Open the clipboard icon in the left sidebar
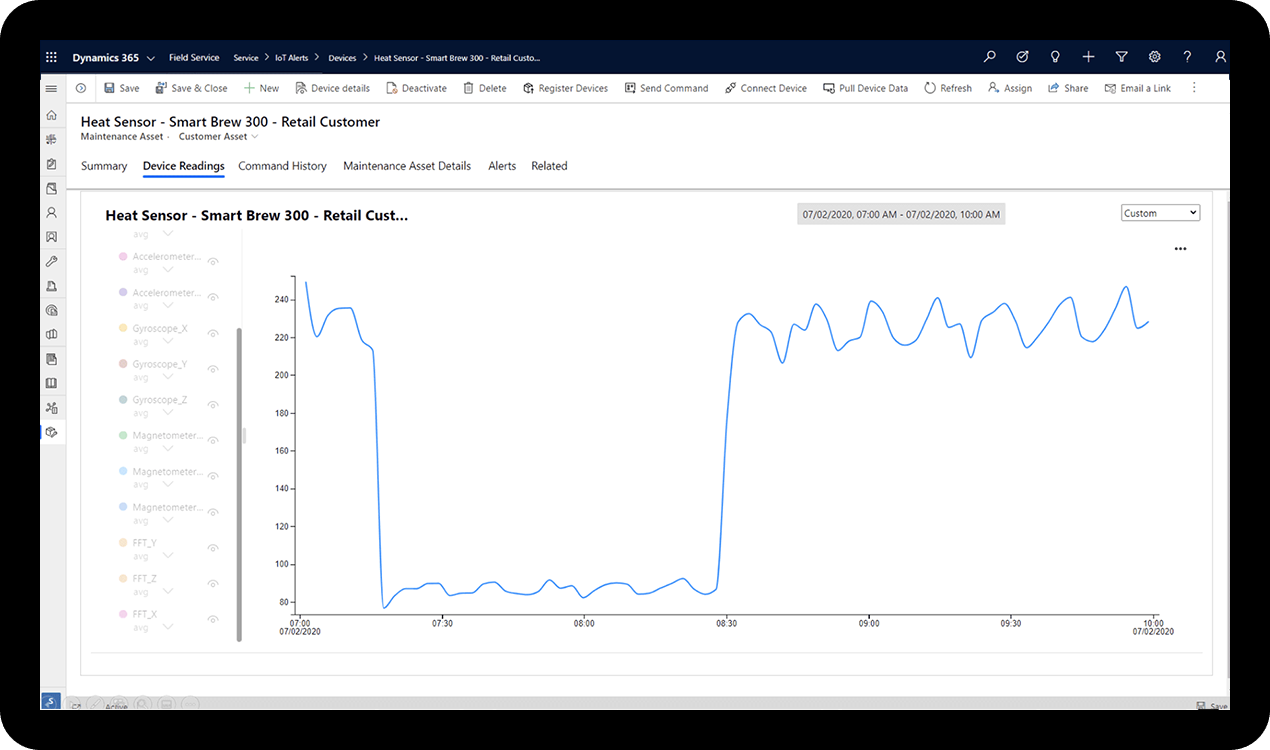The width and height of the screenshot is (1270, 750). click(x=52, y=164)
